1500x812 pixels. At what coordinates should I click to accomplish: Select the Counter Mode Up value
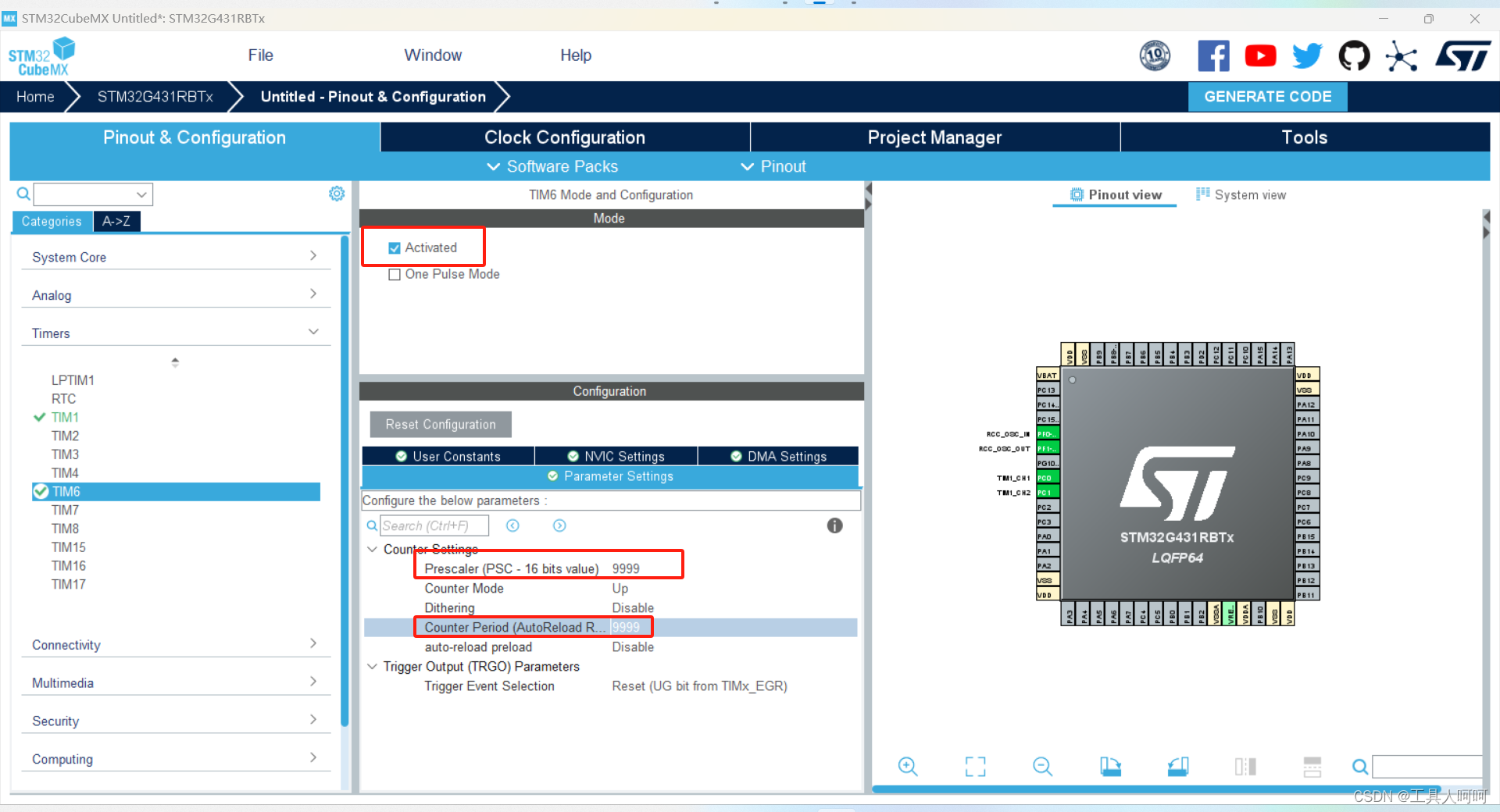coord(620,589)
